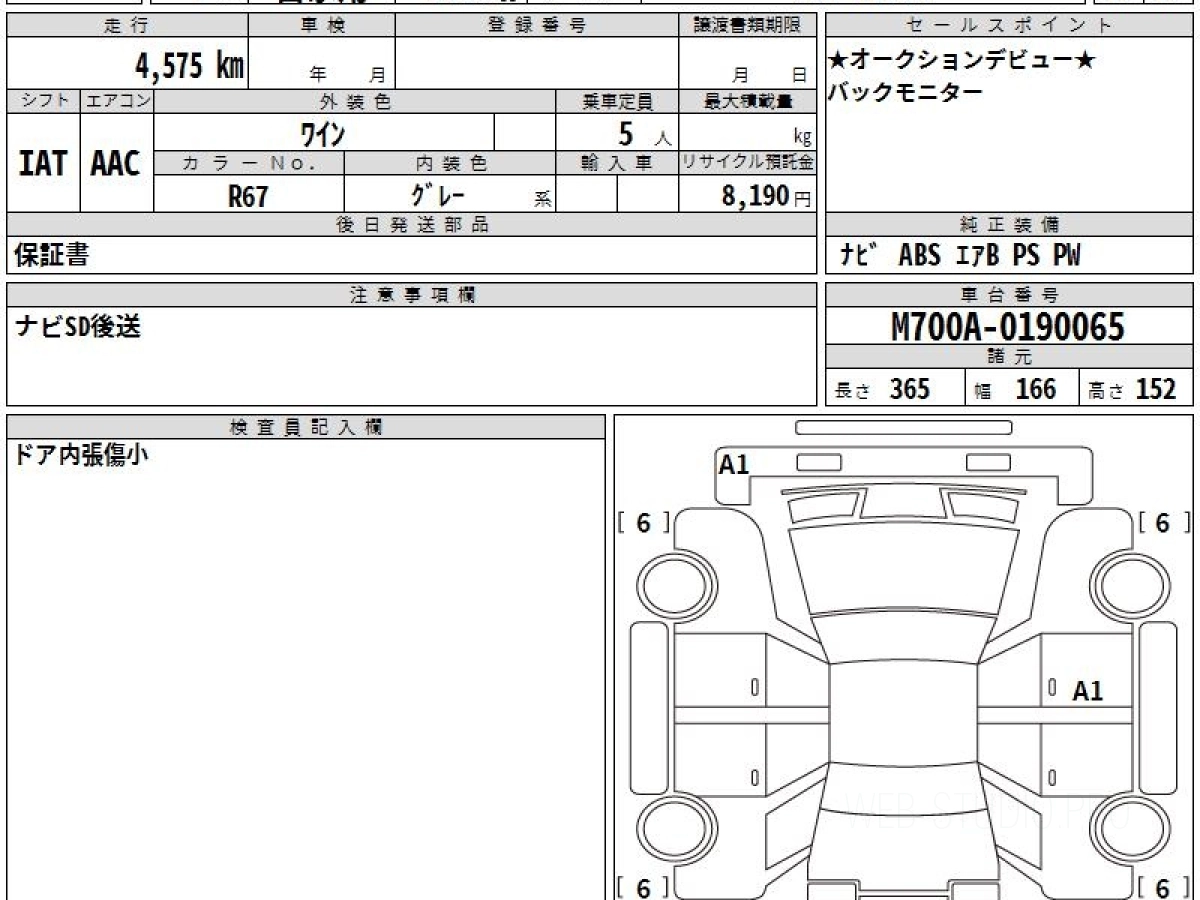Click the 最大積載量 header

pyautogui.click(x=748, y=101)
